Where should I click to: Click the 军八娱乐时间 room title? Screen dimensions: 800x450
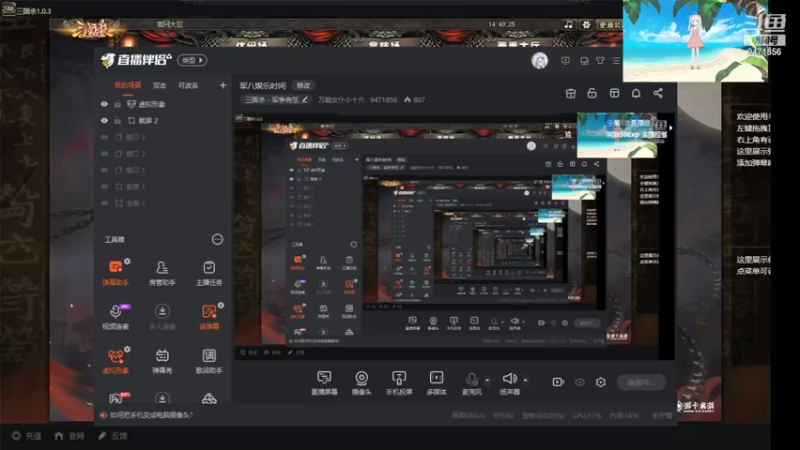pyautogui.click(x=263, y=85)
